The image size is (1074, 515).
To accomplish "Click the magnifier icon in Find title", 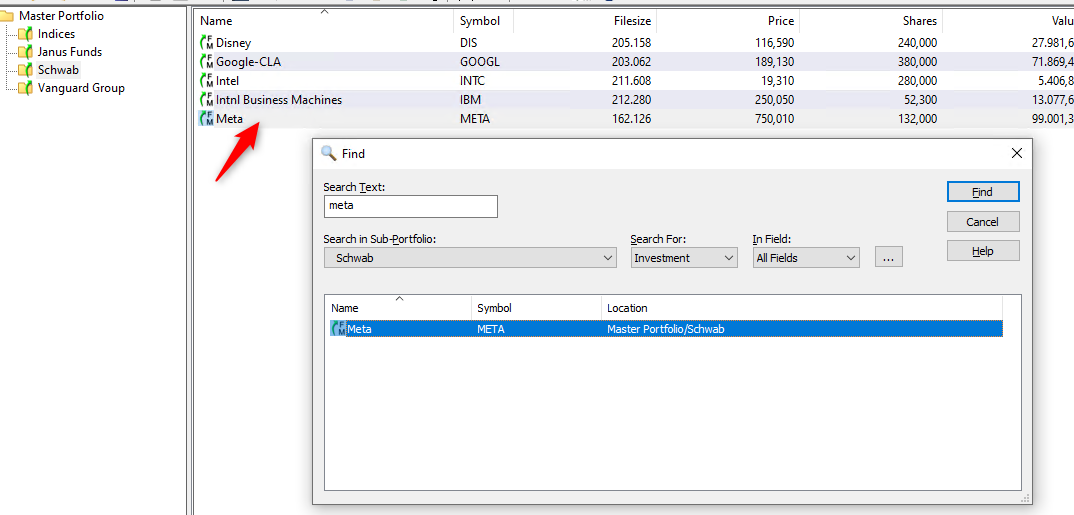I will tap(329, 153).
